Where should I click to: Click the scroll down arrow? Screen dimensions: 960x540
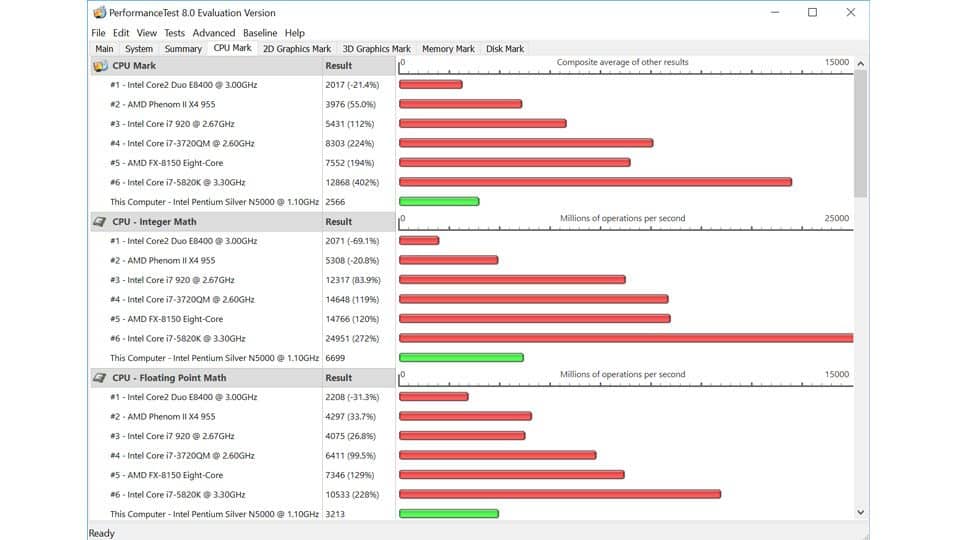point(861,512)
